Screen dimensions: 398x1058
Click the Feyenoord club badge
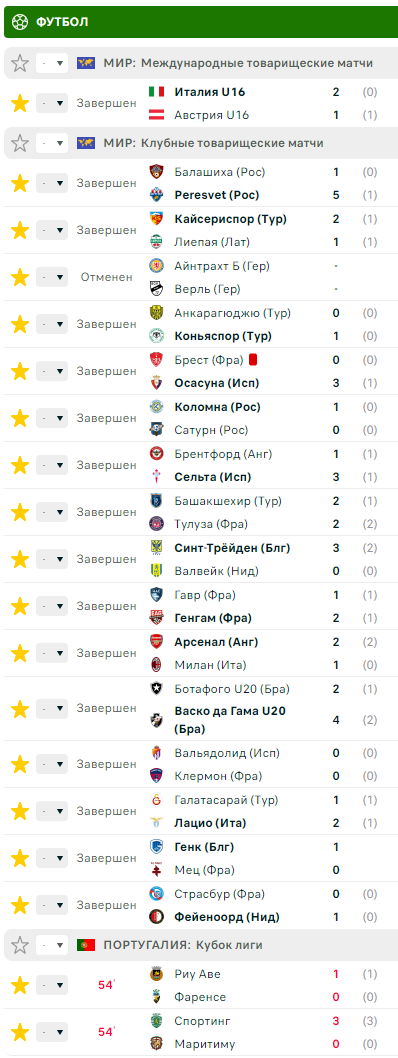point(157,917)
